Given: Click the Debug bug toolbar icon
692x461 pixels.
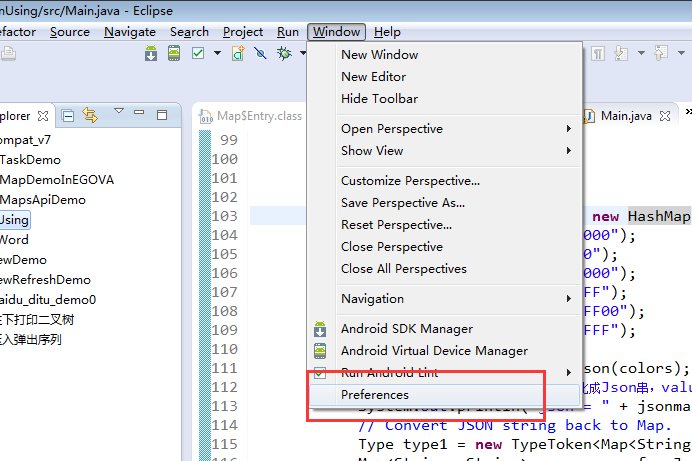Looking at the screenshot, I should click(284, 53).
